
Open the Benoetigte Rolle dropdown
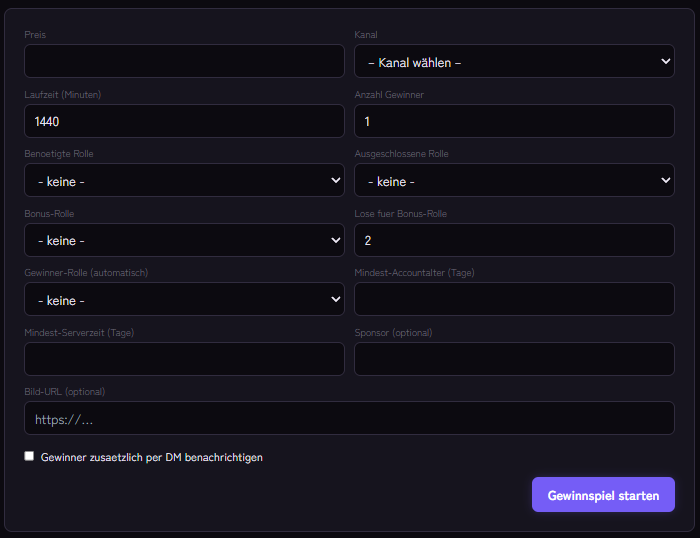point(184,180)
